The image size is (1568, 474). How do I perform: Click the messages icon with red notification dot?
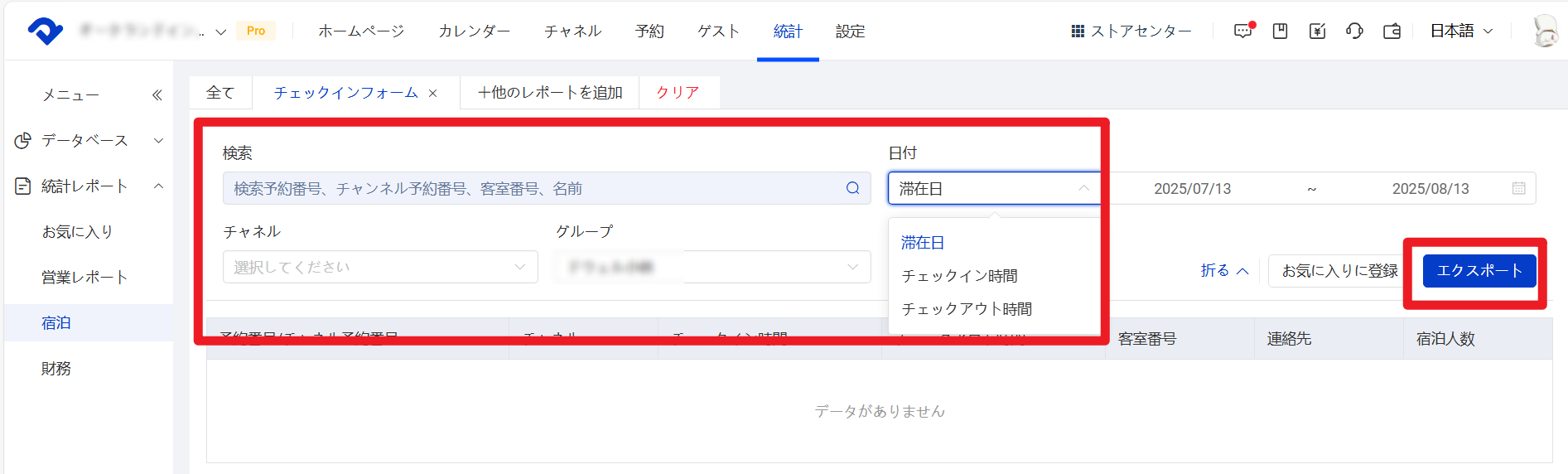[x=1242, y=31]
